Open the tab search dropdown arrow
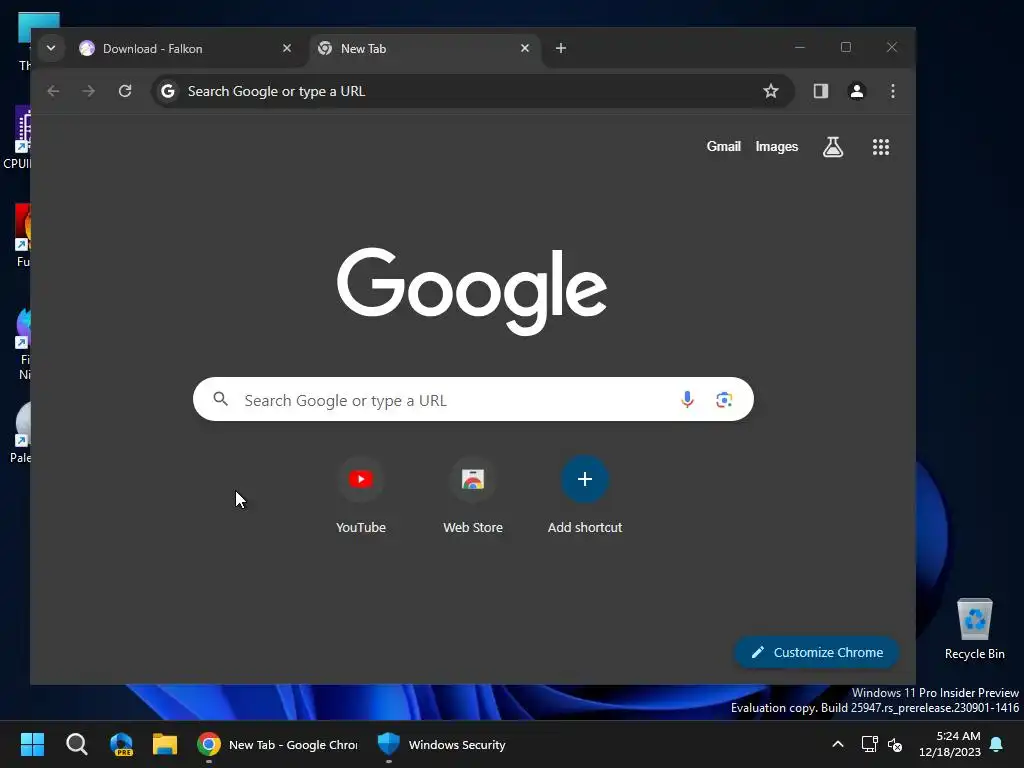This screenshot has height=768, width=1024. (51, 48)
